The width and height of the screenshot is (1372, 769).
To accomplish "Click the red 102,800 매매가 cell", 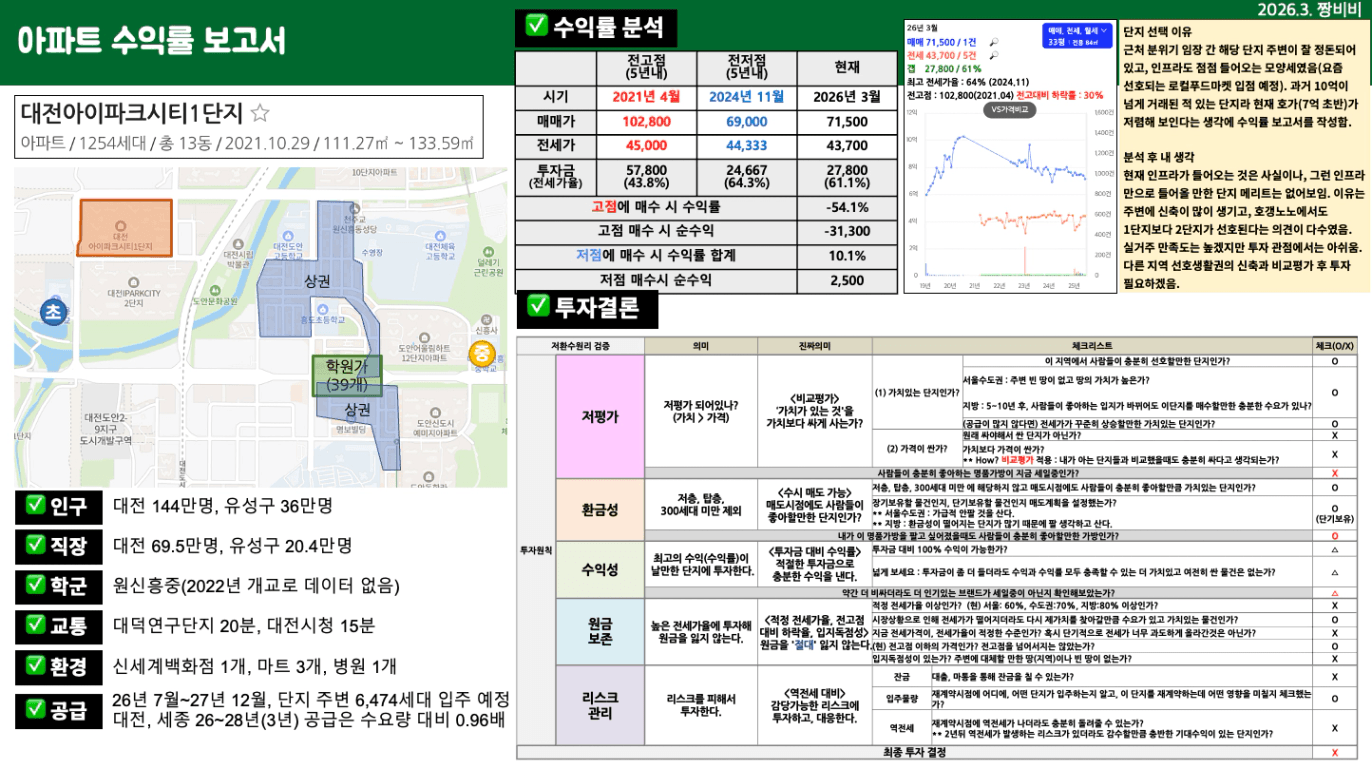I will click(646, 121).
